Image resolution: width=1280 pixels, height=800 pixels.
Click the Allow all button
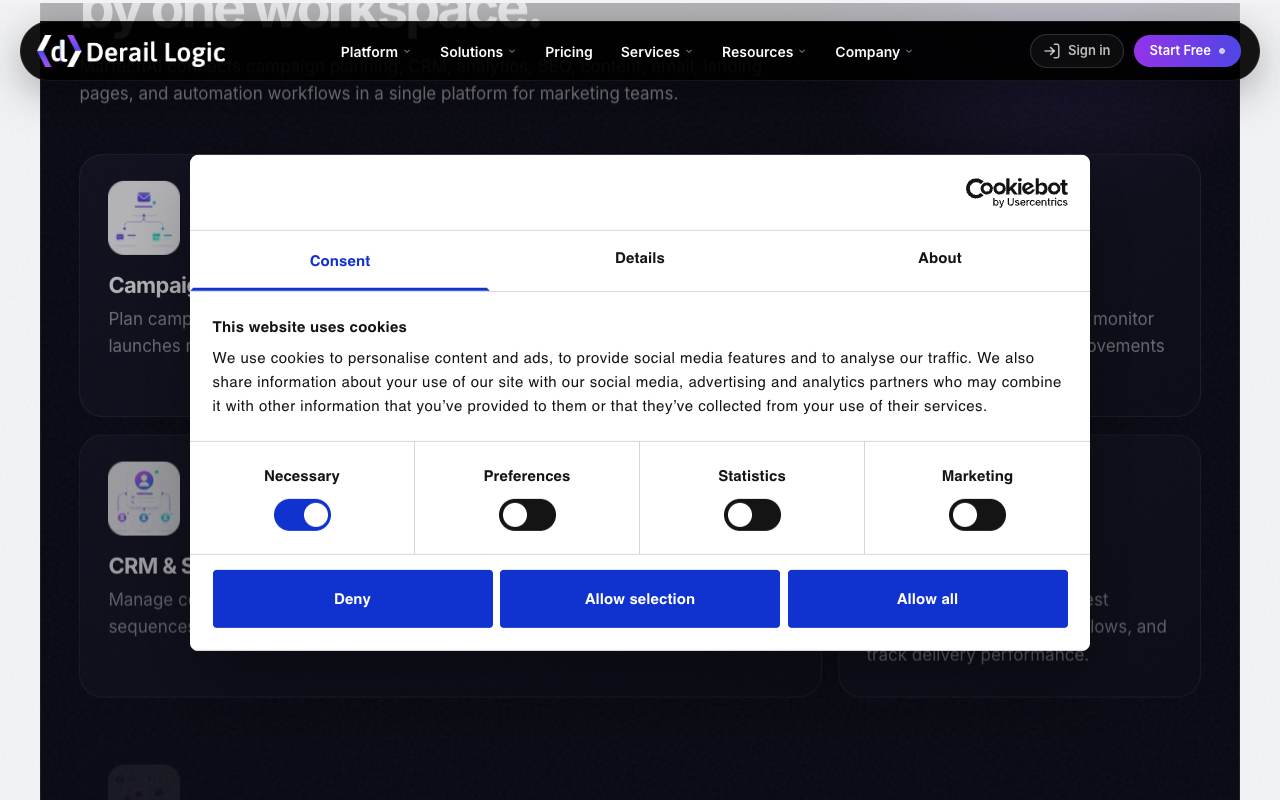[928, 599]
